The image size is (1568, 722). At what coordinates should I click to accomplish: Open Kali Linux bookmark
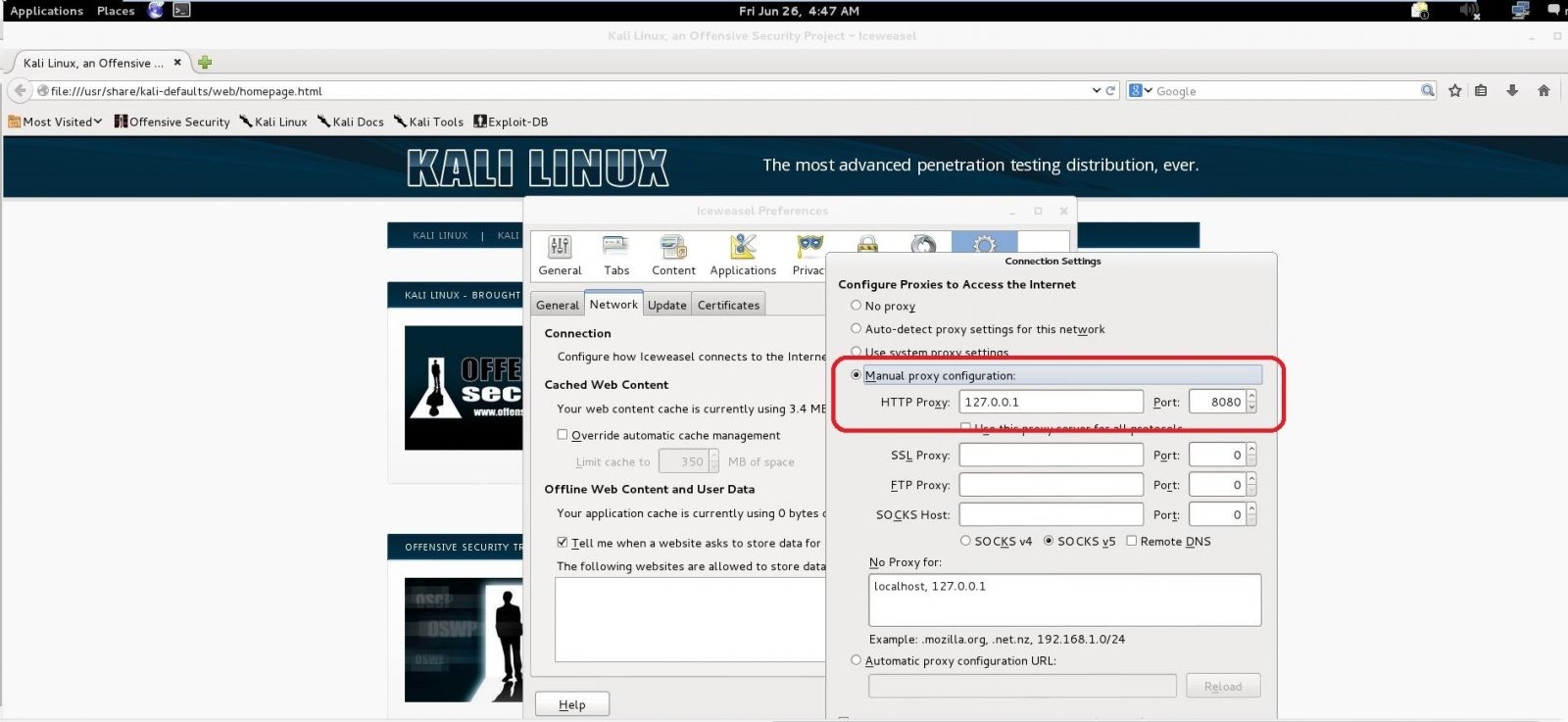(273, 121)
